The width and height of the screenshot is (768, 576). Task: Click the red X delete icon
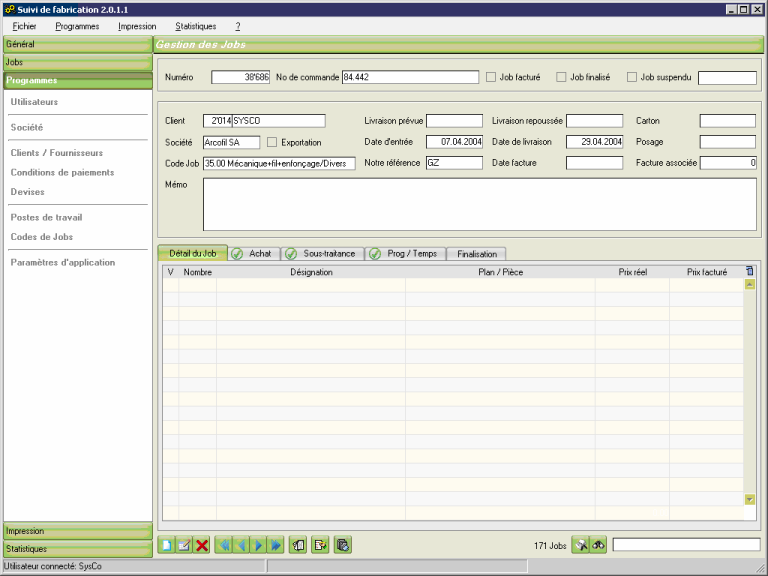[x=202, y=545]
